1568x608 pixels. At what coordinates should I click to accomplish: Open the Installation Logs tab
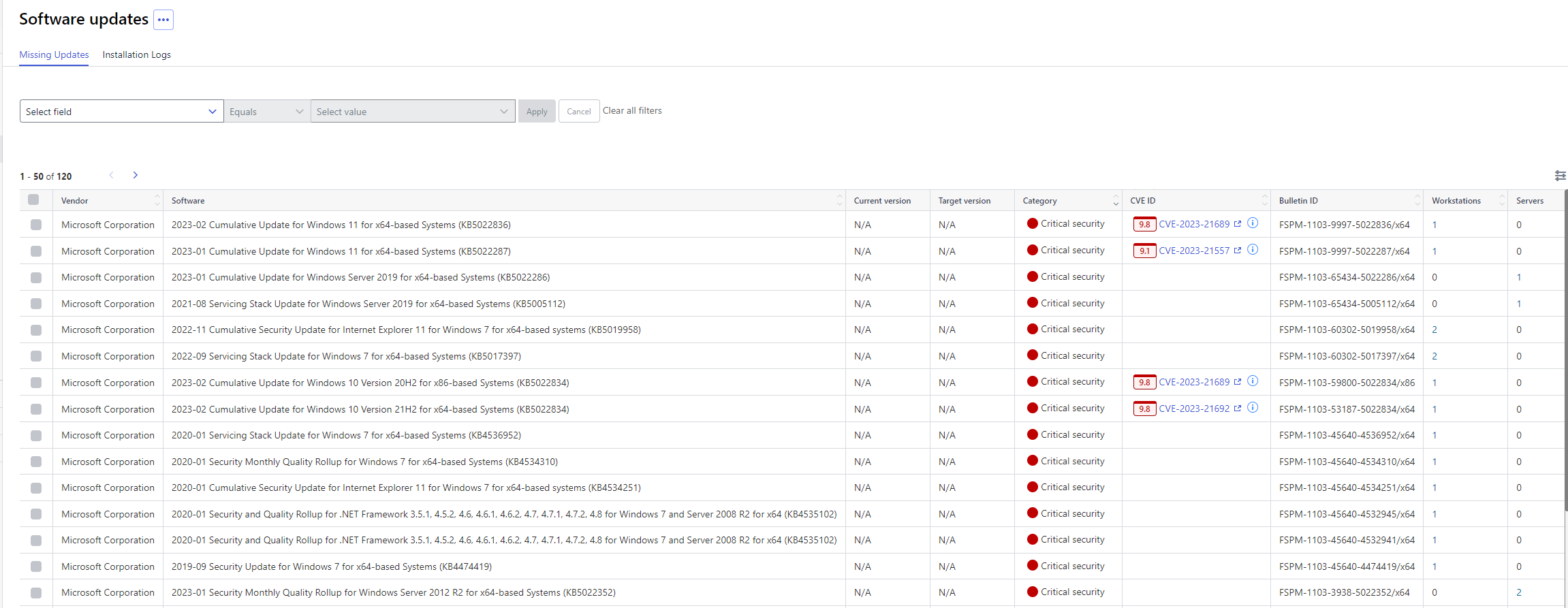(x=137, y=54)
